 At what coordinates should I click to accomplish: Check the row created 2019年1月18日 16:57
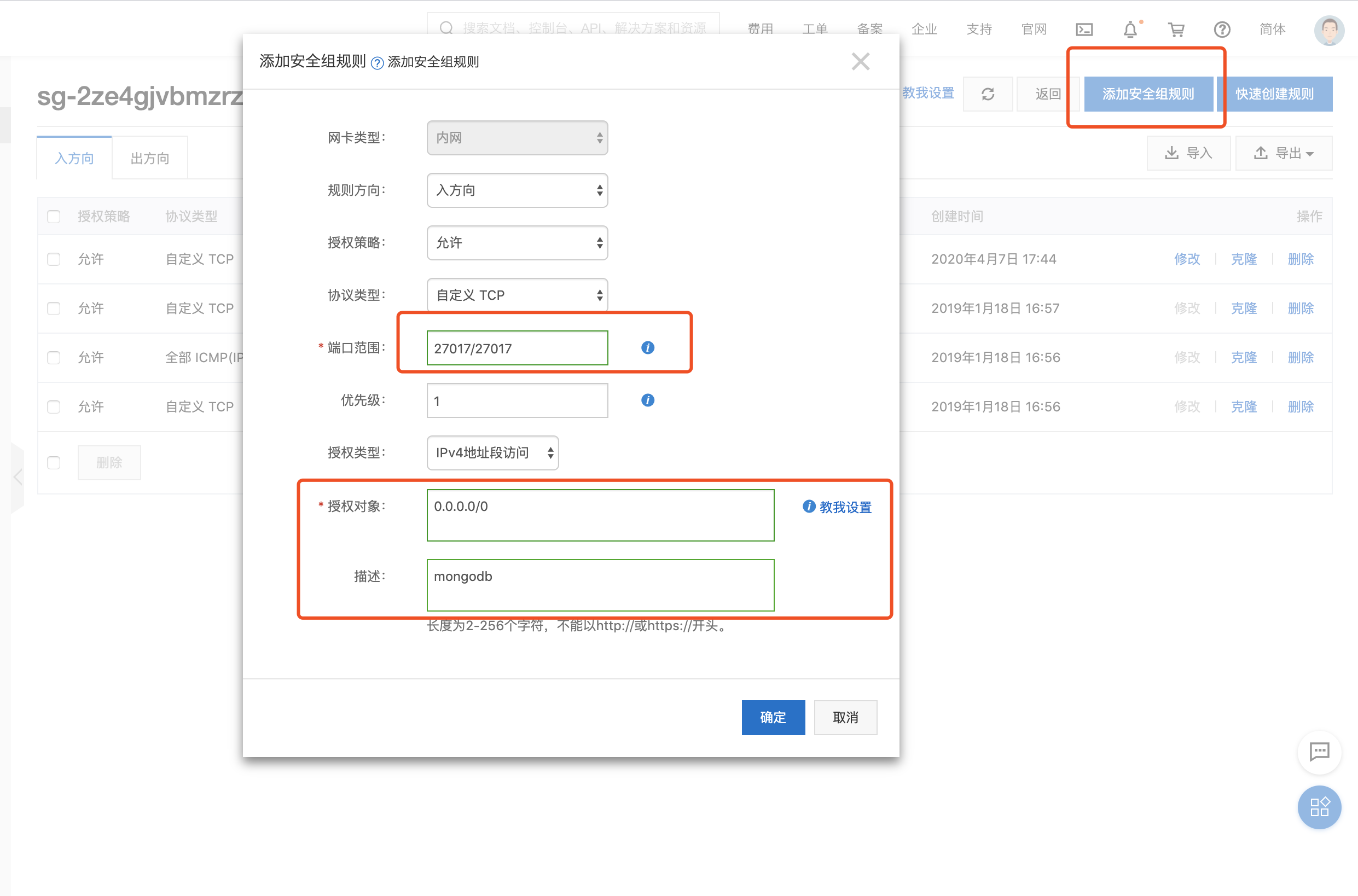point(54,309)
